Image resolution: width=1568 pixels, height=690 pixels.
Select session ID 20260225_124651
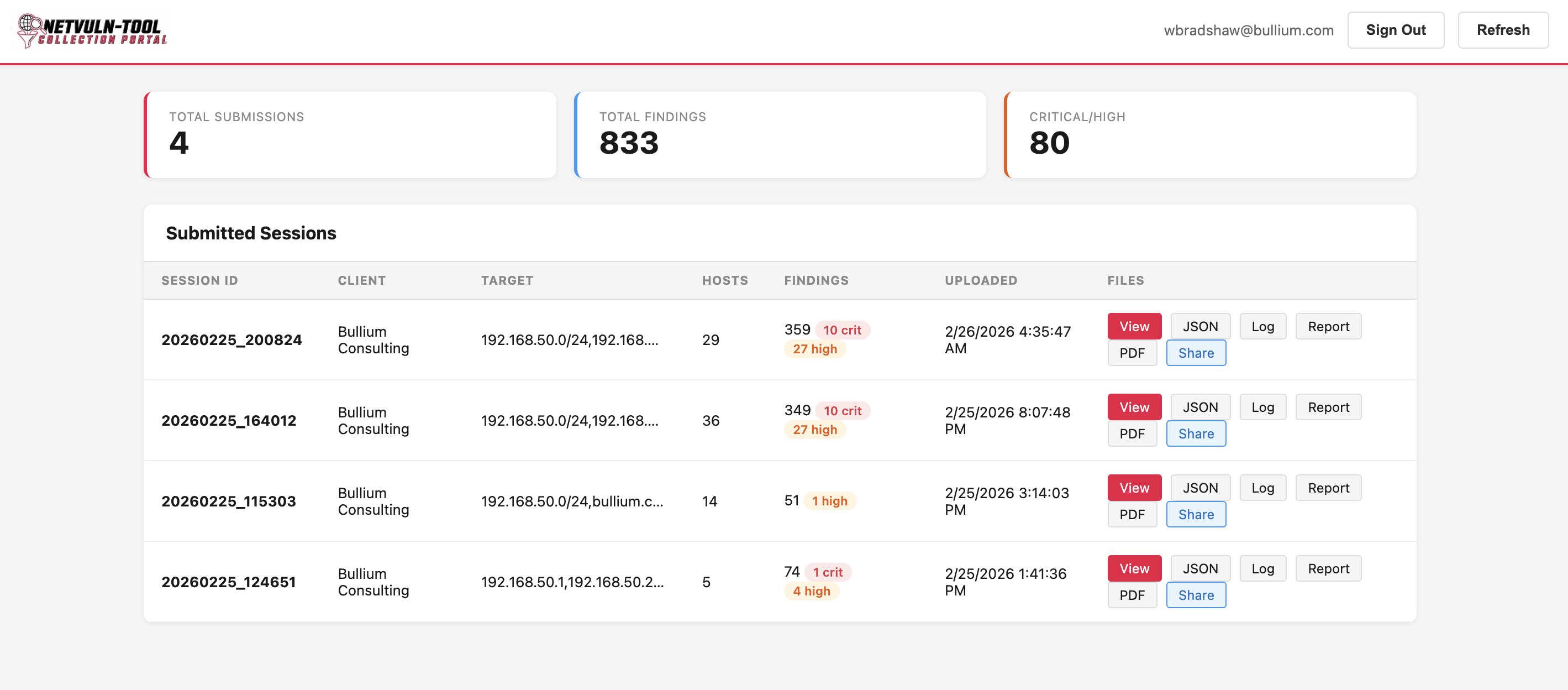pyautogui.click(x=229, y=582)
